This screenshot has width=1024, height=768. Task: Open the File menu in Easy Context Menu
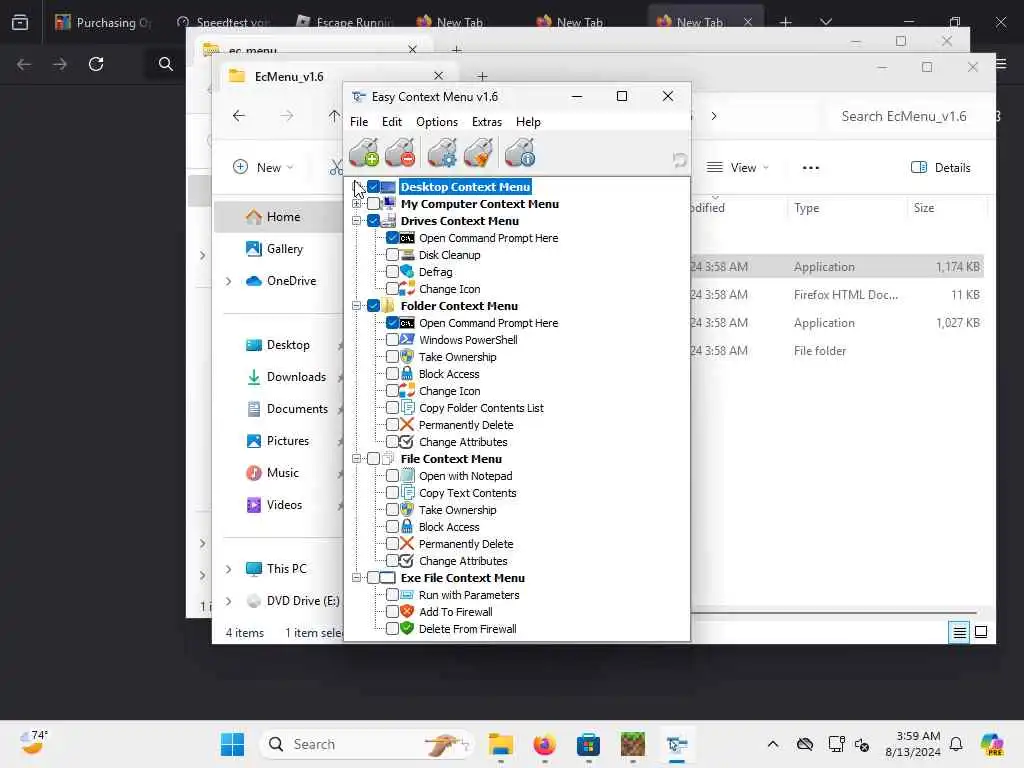pos(359,122)
